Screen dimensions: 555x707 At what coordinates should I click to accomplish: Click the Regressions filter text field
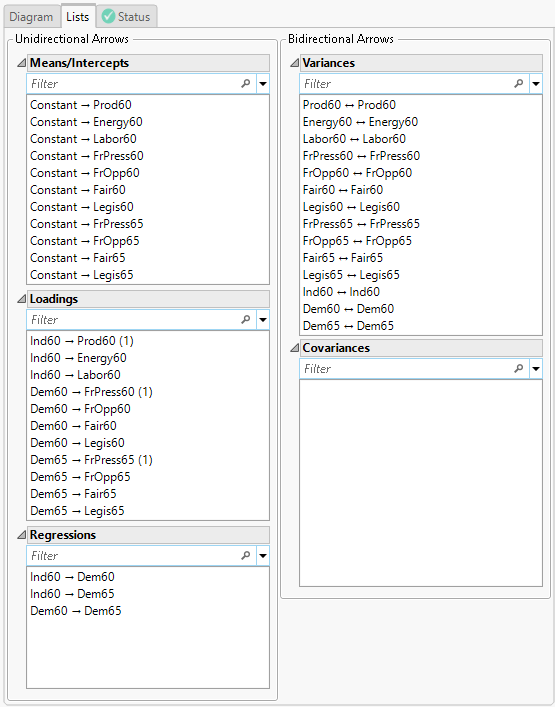(134, 556)
